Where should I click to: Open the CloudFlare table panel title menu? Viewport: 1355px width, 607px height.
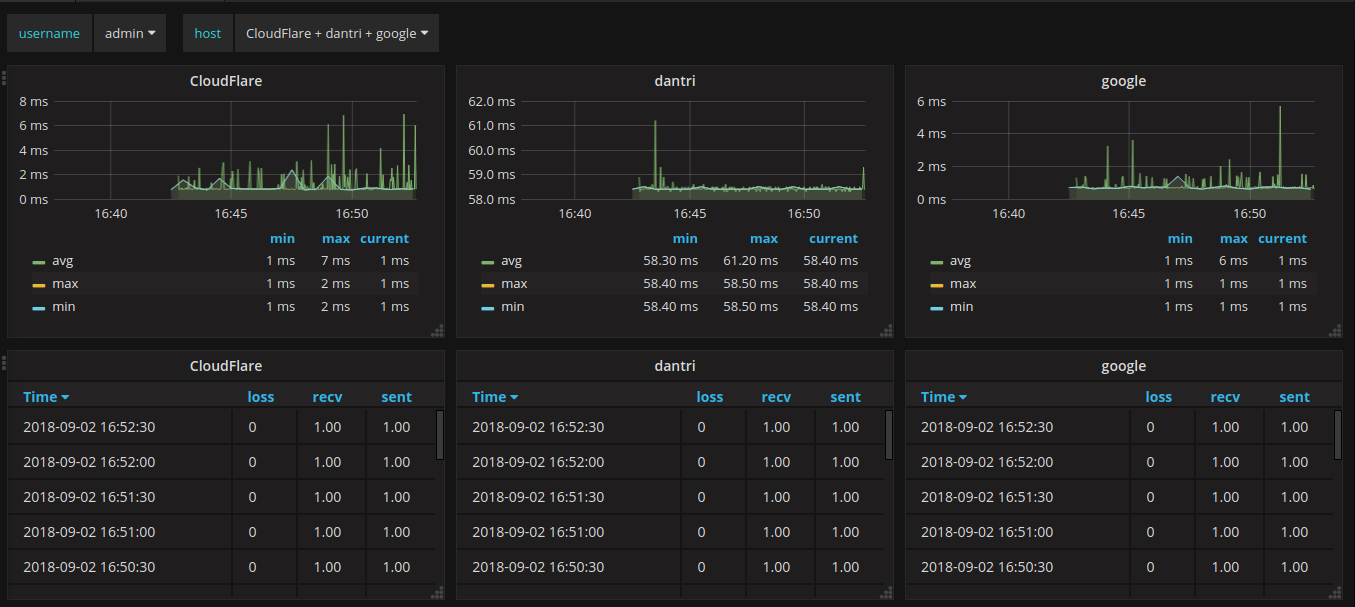click(226, 366)
